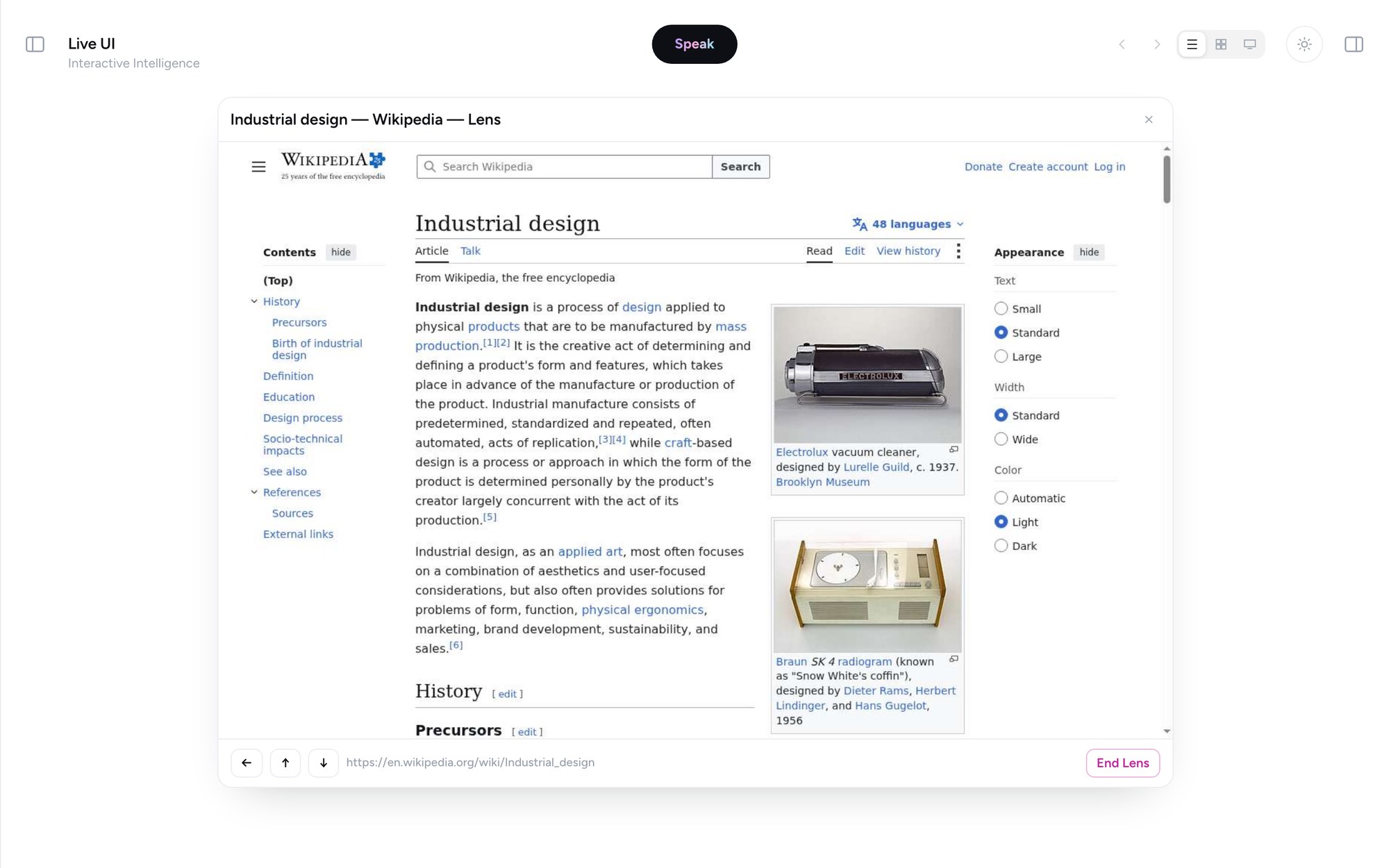Click the End Lens button
This screenshot has width=1389, height=868.
1123,762
